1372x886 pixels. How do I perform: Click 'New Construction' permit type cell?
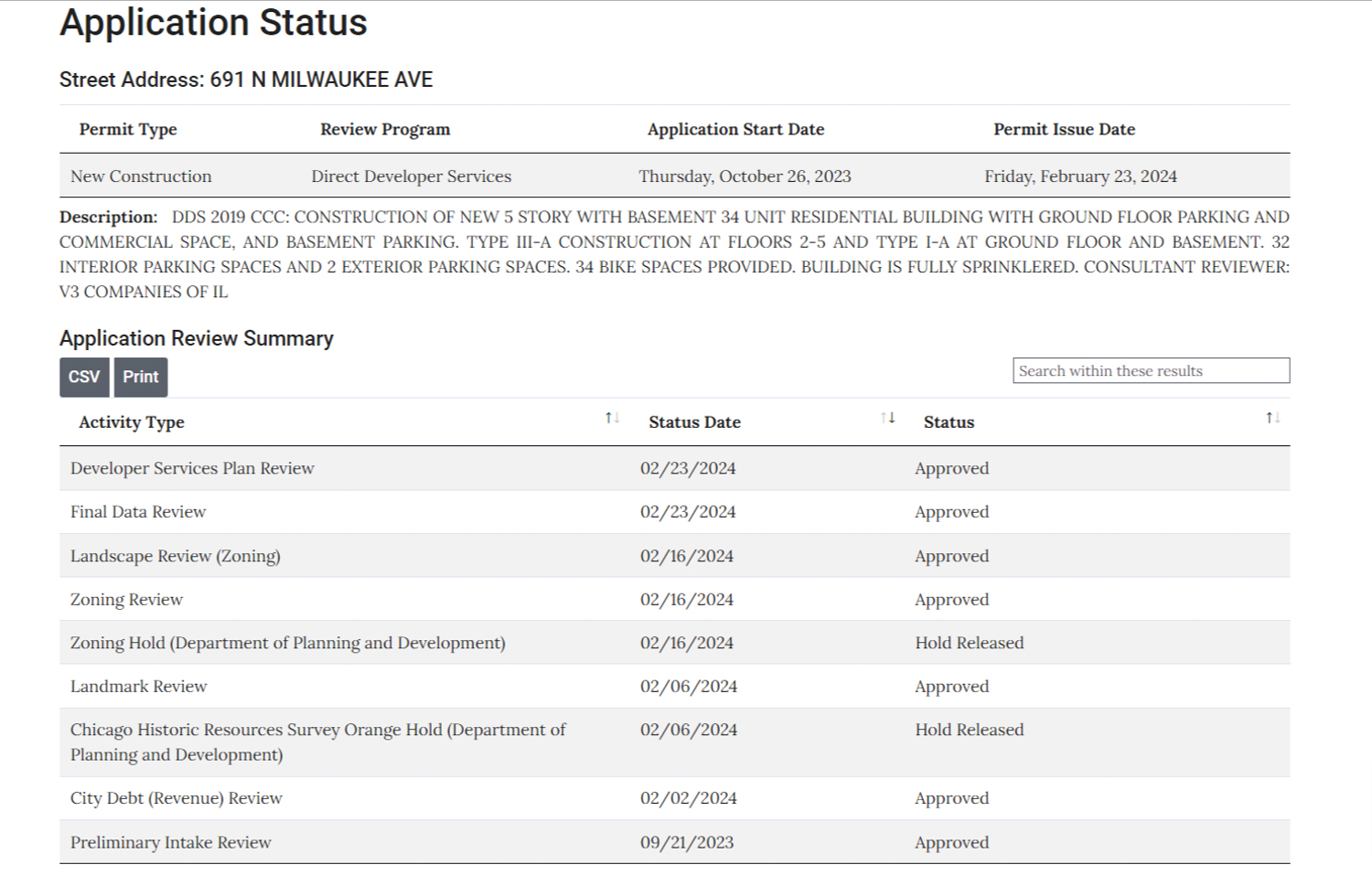(141, 176)
